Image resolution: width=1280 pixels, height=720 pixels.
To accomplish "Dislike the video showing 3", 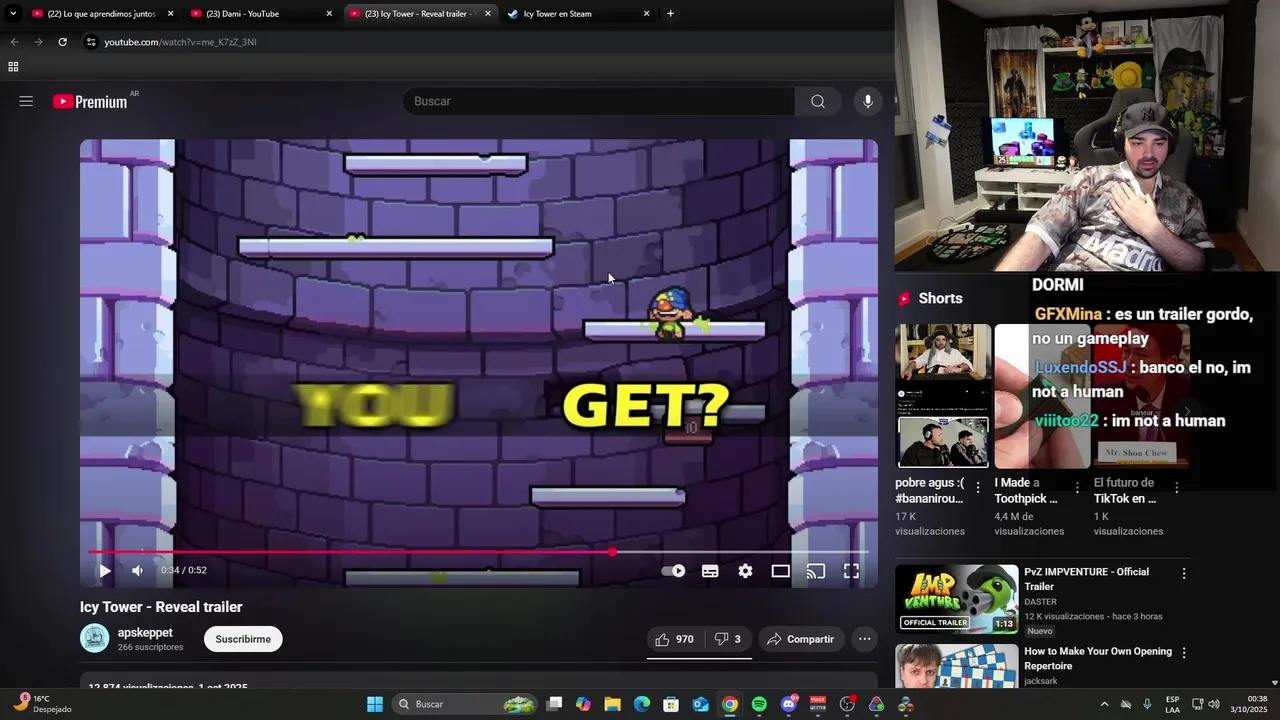I will click(x=728, y=639).
